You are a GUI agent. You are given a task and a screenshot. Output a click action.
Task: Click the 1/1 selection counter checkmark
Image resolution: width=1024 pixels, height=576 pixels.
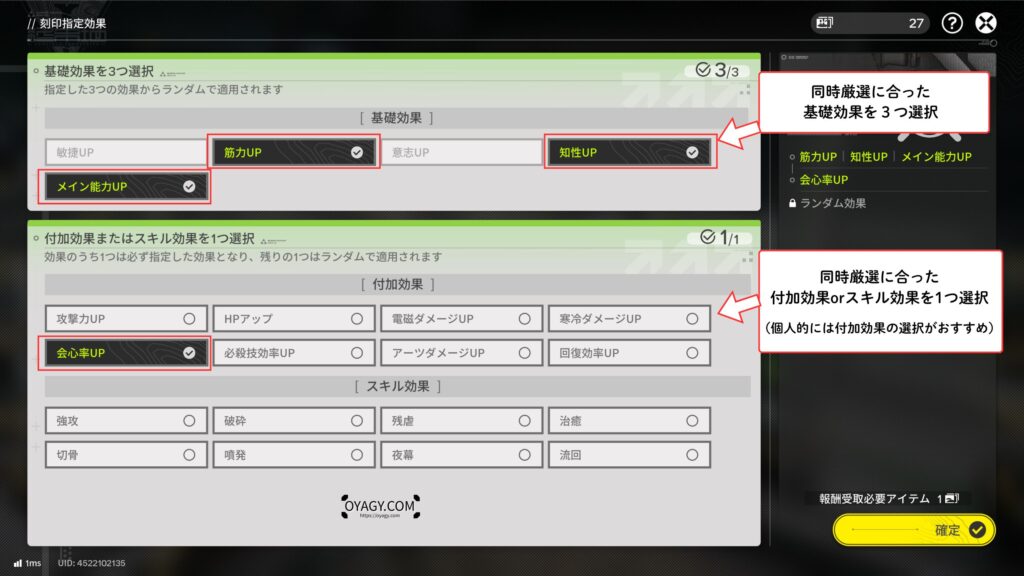pos(708,237)
